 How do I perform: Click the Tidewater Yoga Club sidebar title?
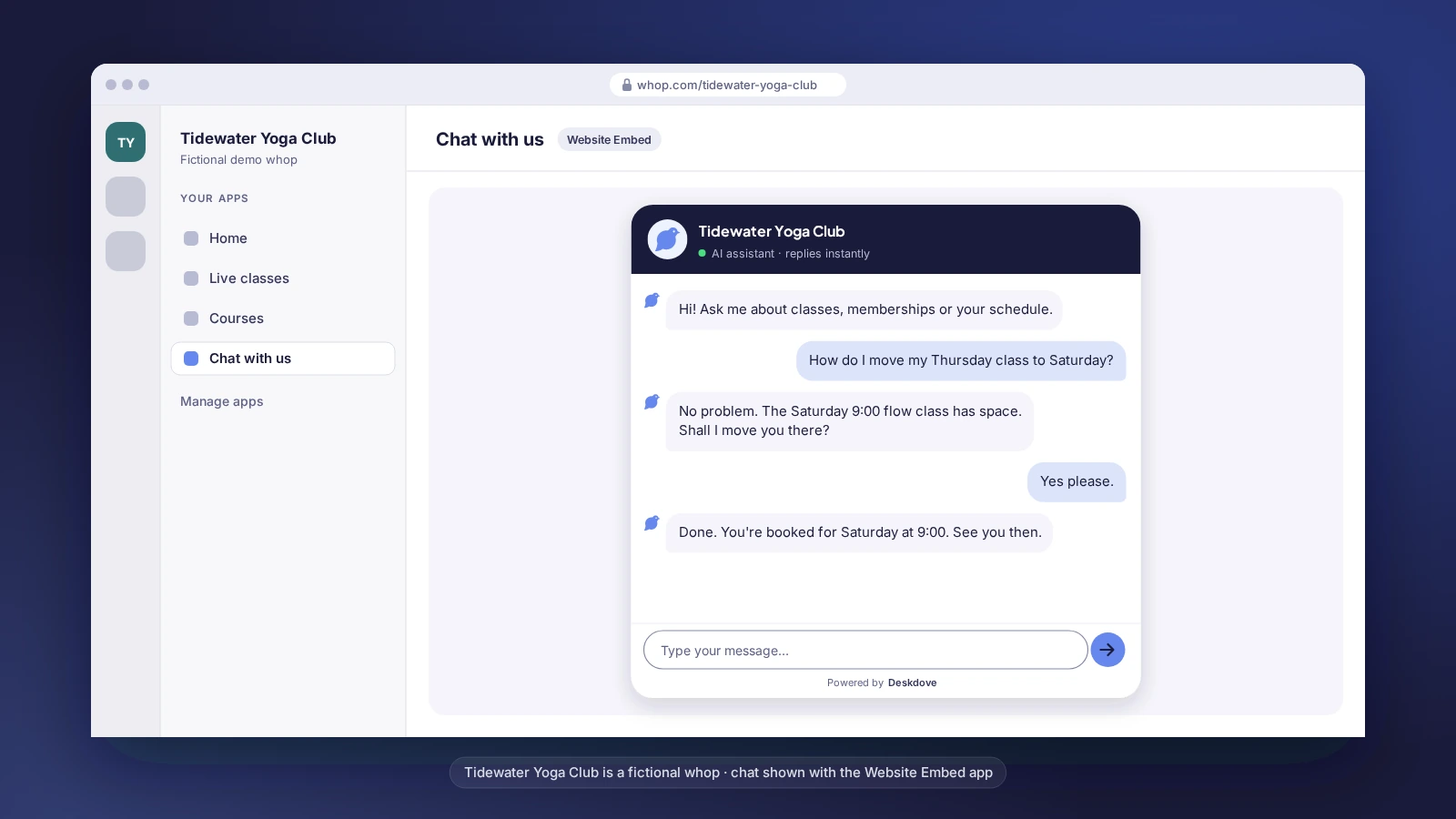pyautogui.click(x=258, y=138)
